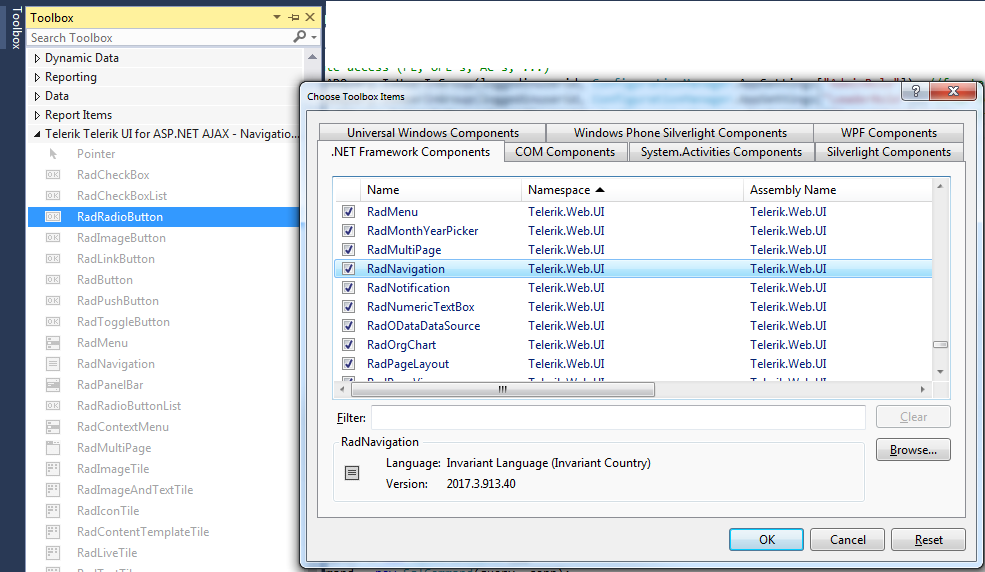985x572 pixels.
Task: Click the RadRadioButton item icon
Action: click(x=53, y=217)
